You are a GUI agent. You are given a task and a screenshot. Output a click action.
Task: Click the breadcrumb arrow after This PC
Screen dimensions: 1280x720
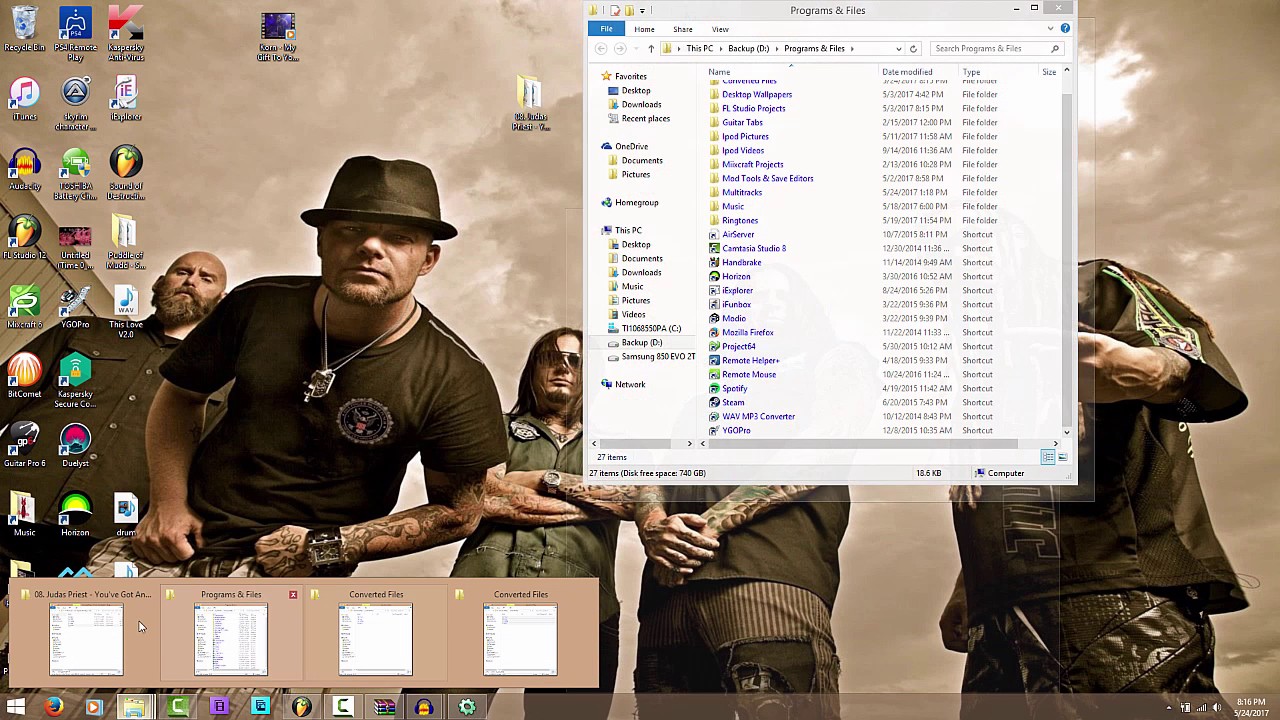pos(721,48)
